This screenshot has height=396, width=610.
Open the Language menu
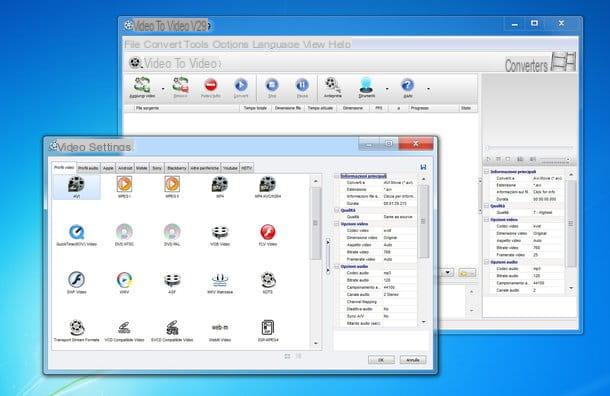point(276,44)
